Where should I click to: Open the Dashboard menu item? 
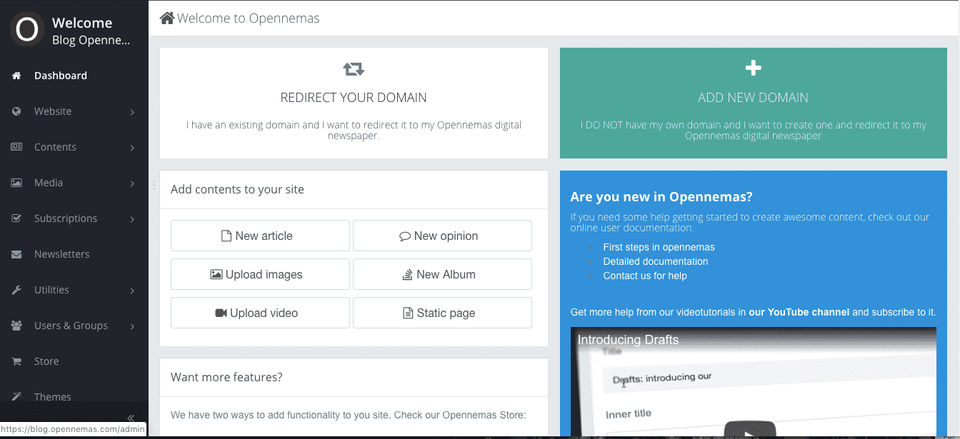[x=60, y=76]
